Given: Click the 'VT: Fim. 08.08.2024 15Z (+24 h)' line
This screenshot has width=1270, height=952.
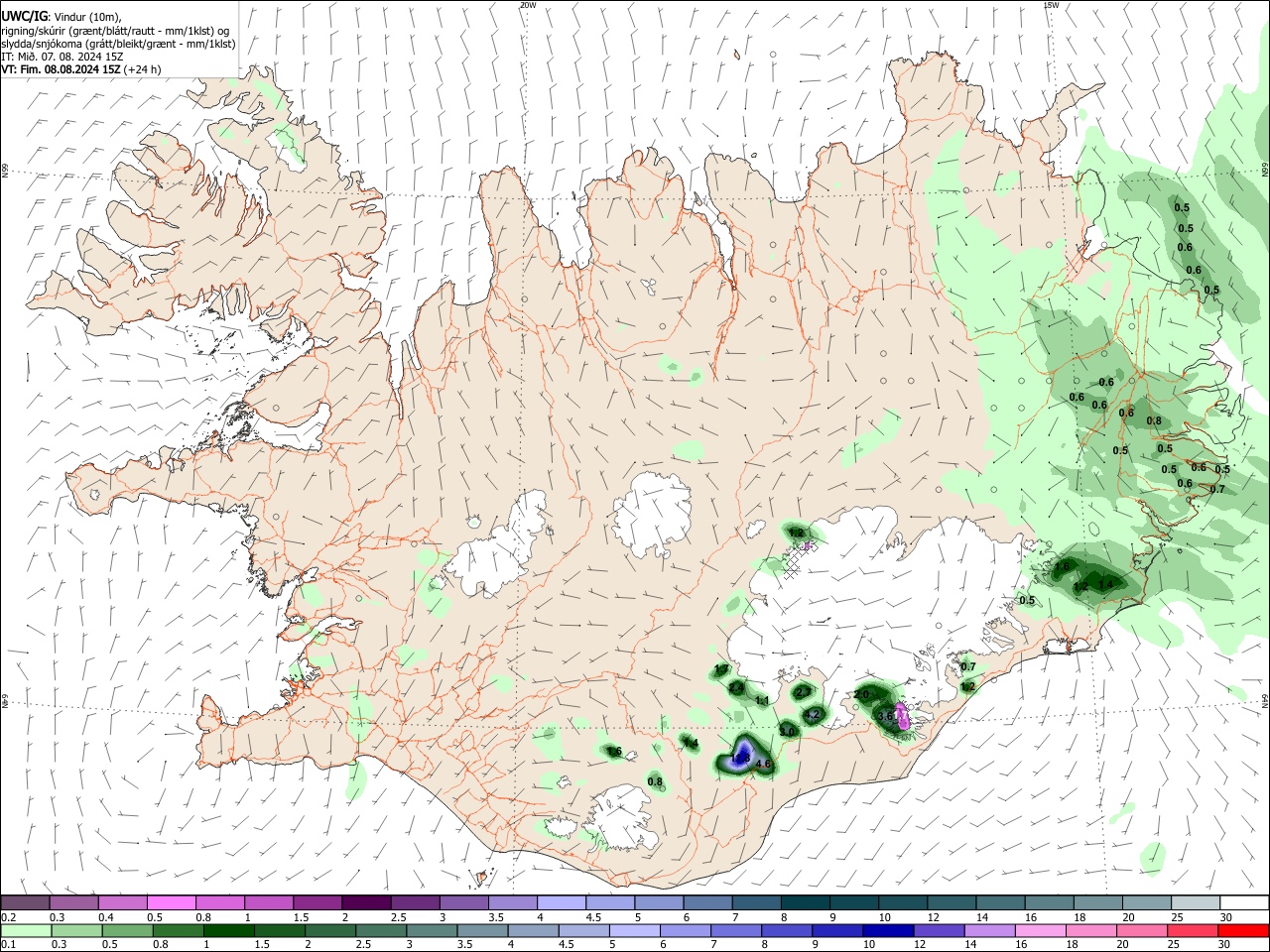Looking at the screenshot, I should 81,69.
